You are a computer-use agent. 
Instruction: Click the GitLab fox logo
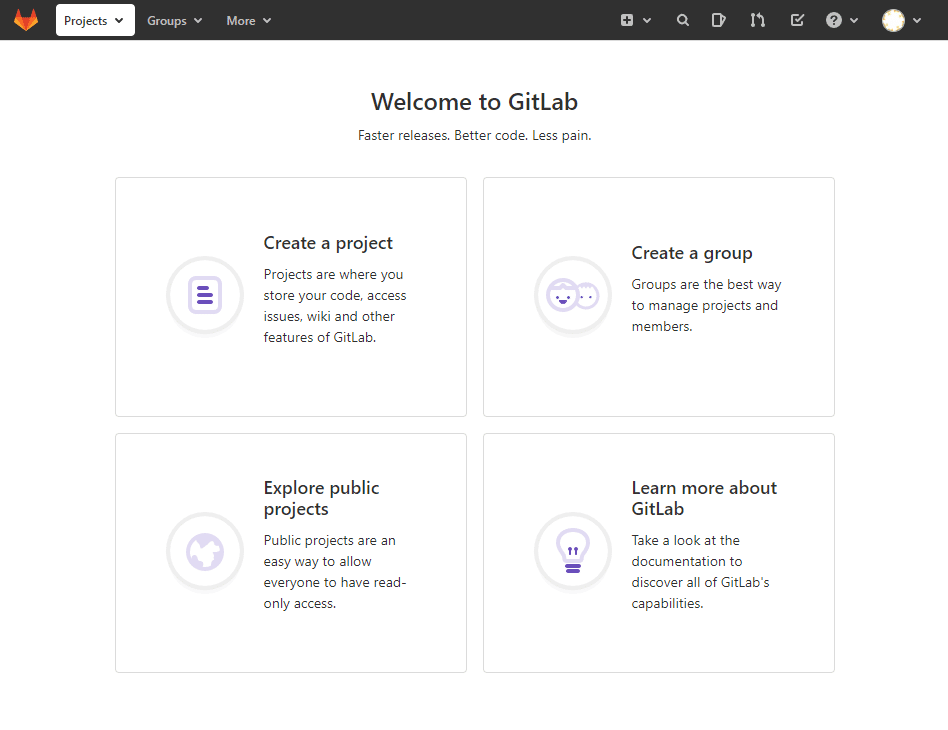[x=26, y=20]
